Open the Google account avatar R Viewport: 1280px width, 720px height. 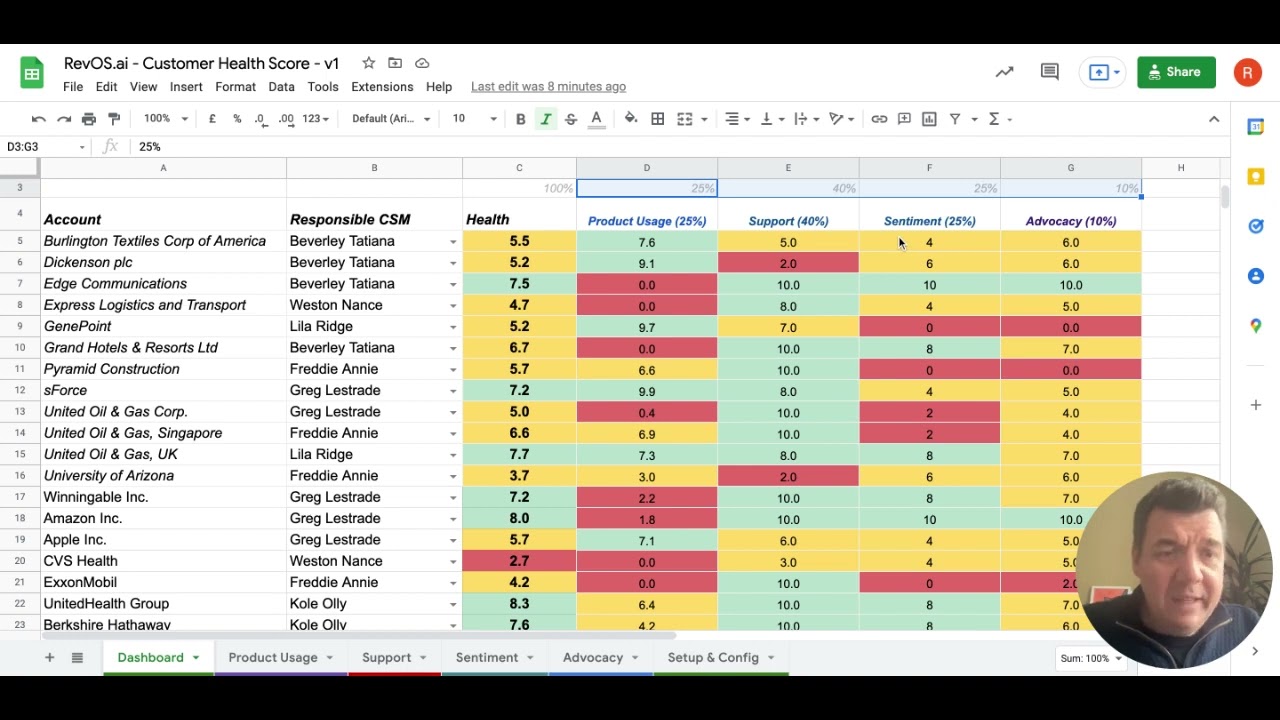tap(1247, 72)
